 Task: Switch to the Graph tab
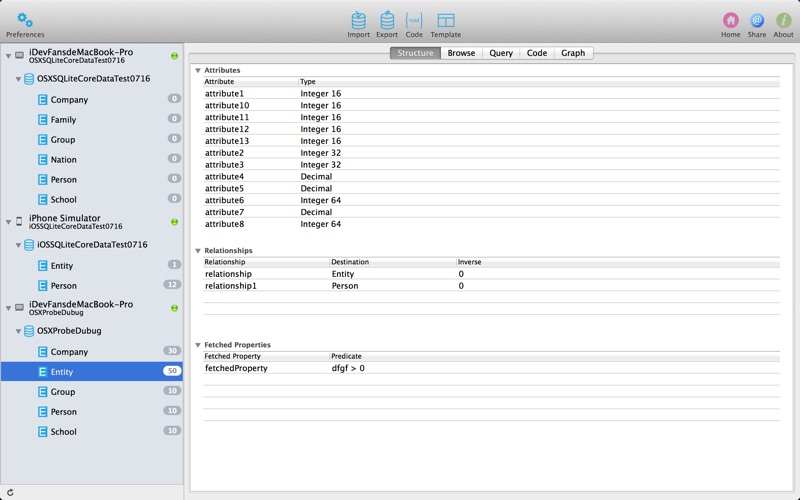coord(573,53)
